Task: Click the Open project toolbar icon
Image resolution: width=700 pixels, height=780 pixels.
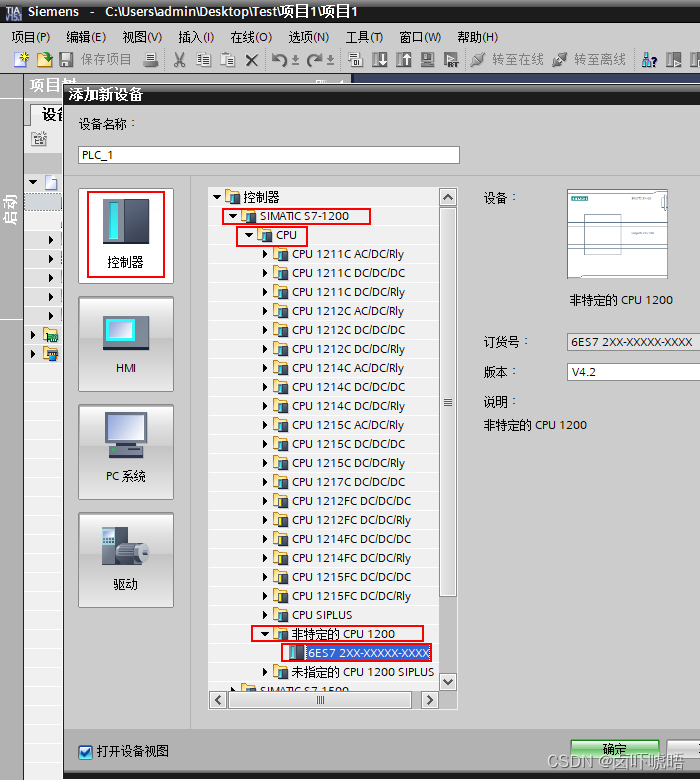Action: [44, 60]
